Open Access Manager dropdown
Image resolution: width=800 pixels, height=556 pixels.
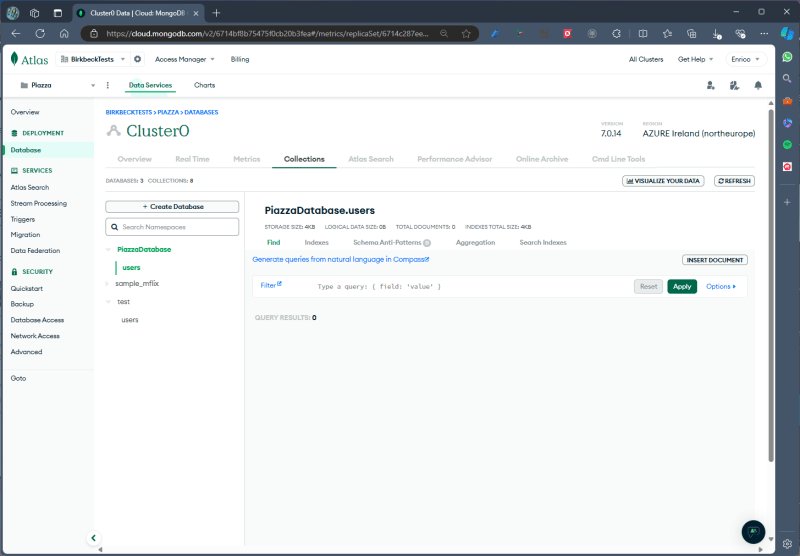pyautogui.click(x=185, y=59)
